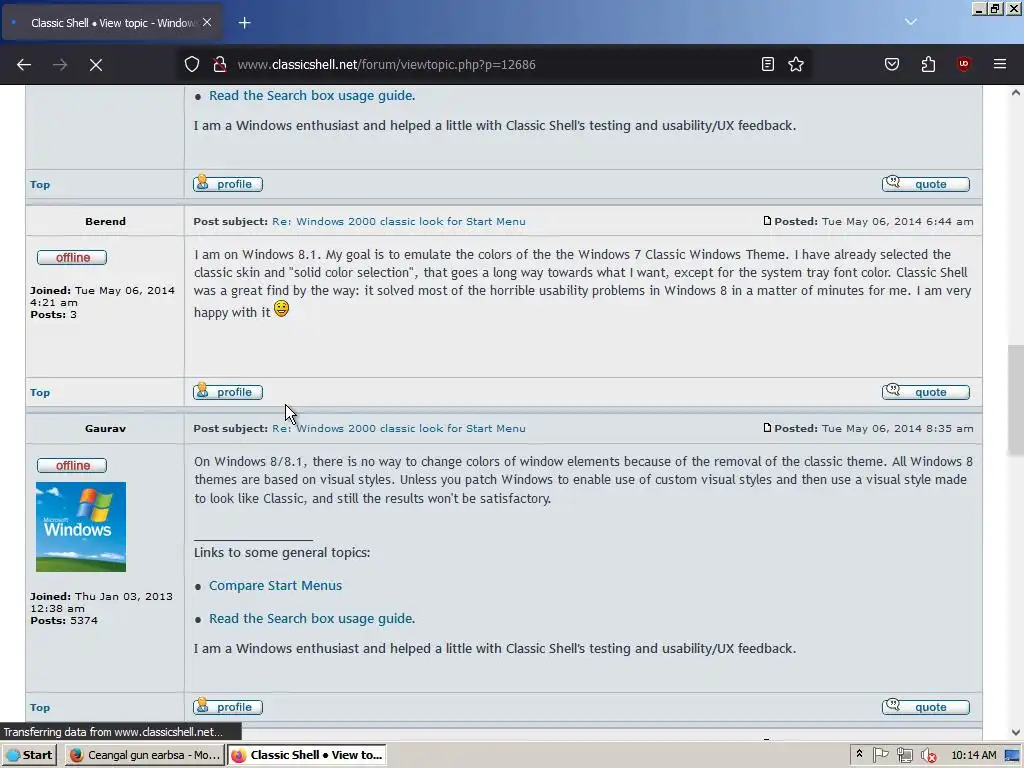The height and width of the screenshot is (768, 1024).
Task: Click the muted volume tray icon
Action: [929, 755]
